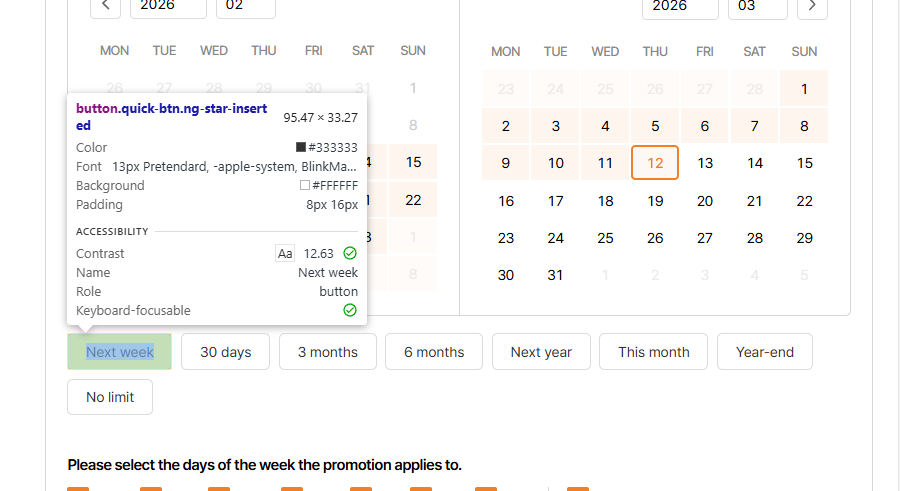Open the right calendar month 03 dropdown
900x491 pixels.
(x=757, y=7)
